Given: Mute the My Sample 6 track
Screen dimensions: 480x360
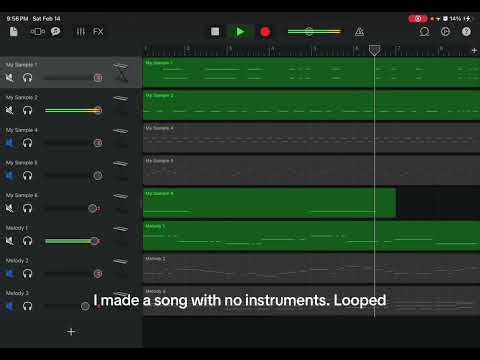Looking at the screenshot, I should tap(10, 208).
